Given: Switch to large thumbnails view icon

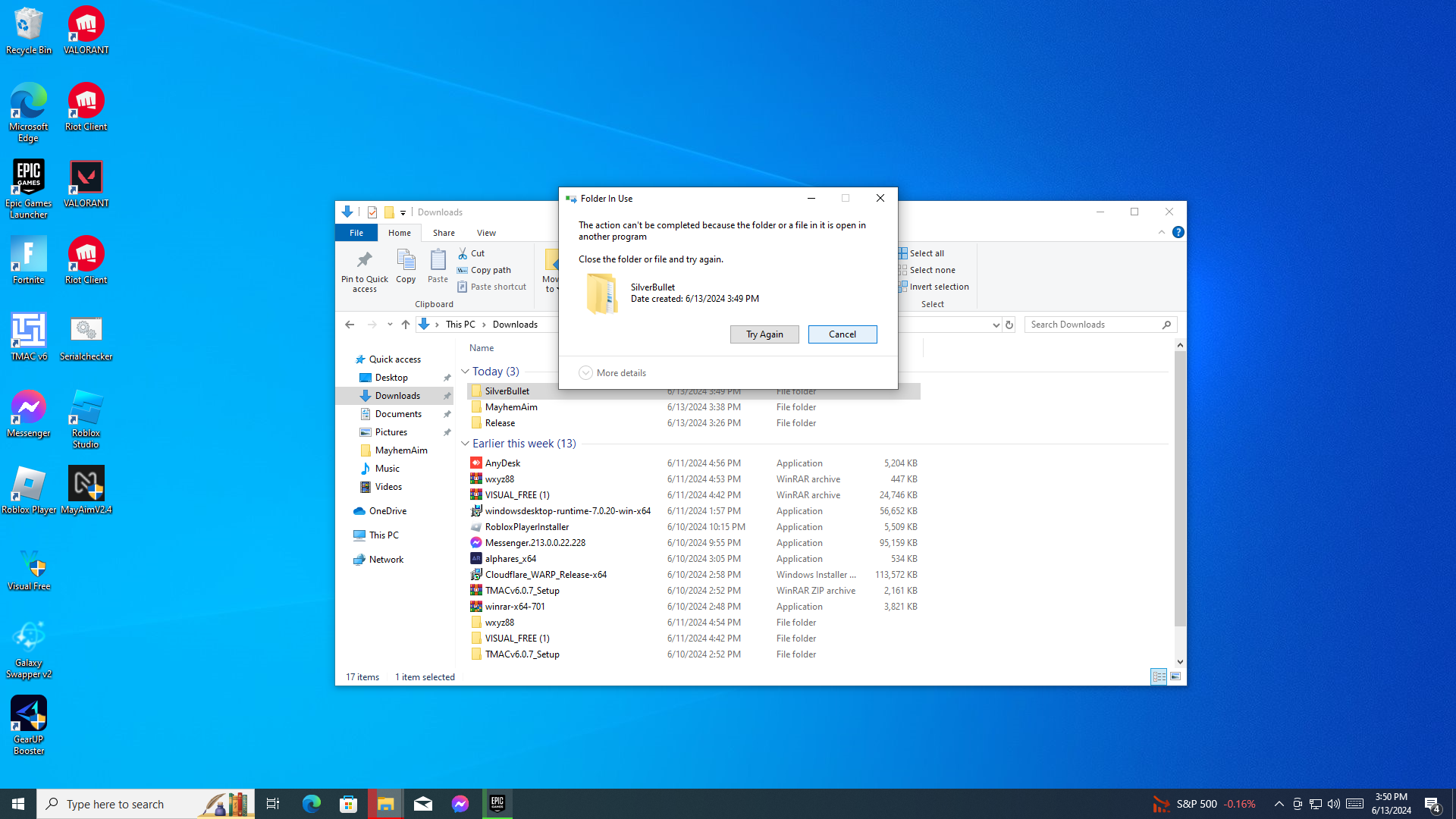Looking at the screenshot, I should point(1175,676).
